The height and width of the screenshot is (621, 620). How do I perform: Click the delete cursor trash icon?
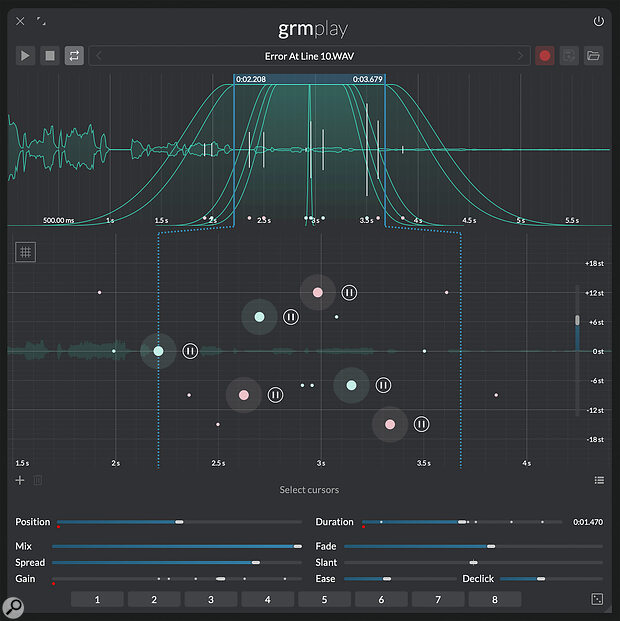tap(38, 480)
